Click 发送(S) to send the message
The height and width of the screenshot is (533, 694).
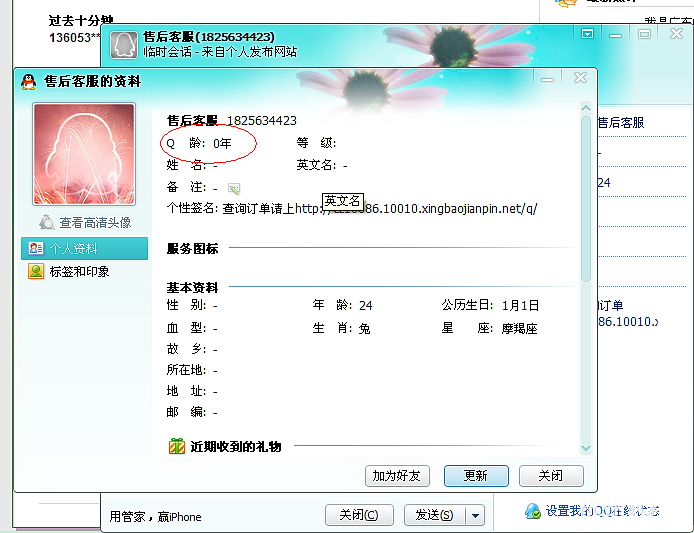[435, 515]
